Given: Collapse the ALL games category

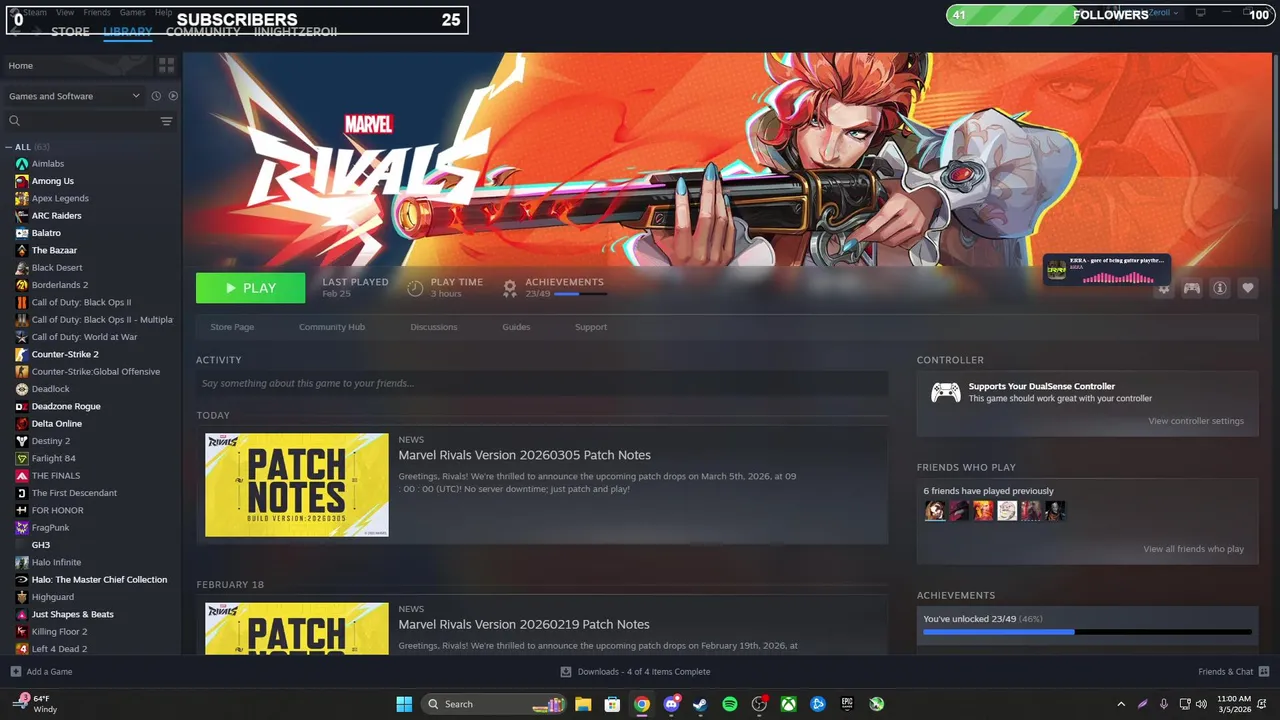Looking at the screenshot, I should [x=8, y=147].
